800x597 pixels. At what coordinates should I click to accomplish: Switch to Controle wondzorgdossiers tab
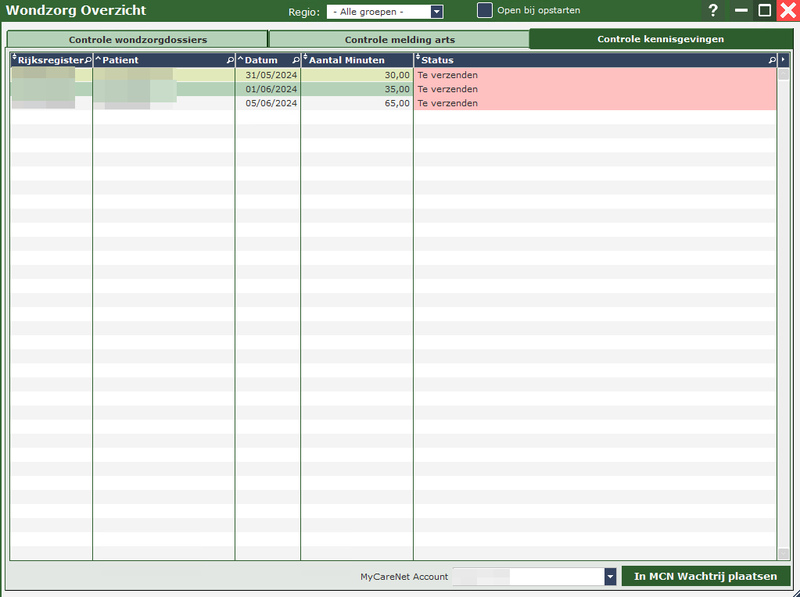pyautogui.click(x=138, y=39)
